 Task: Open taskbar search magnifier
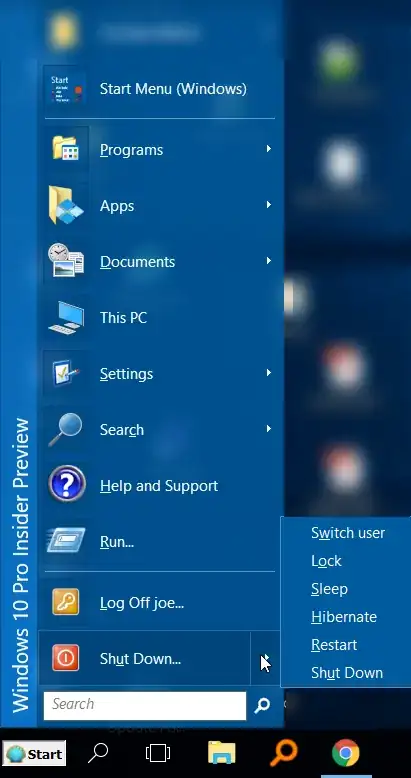pos(98,754)
